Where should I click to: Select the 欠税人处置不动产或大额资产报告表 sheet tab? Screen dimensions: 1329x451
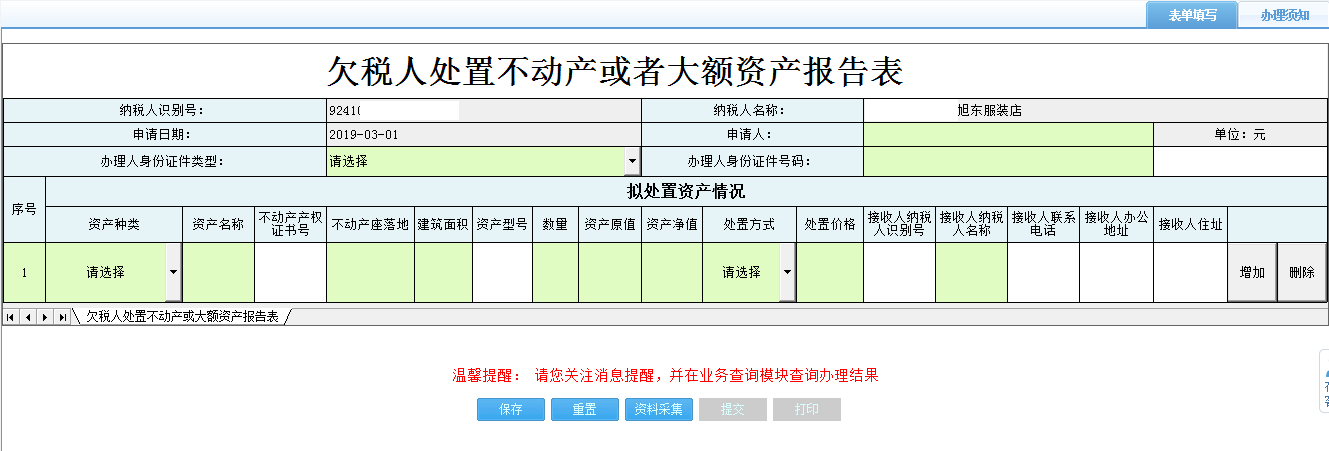click(x=182, y=317)
